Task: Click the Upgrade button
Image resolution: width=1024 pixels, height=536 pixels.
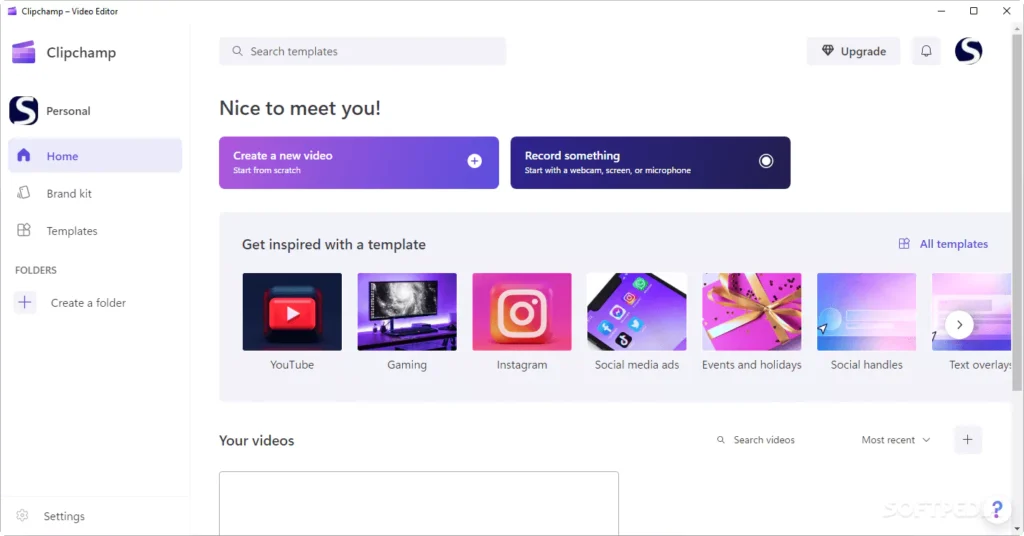Action: [x=853, y=51]
